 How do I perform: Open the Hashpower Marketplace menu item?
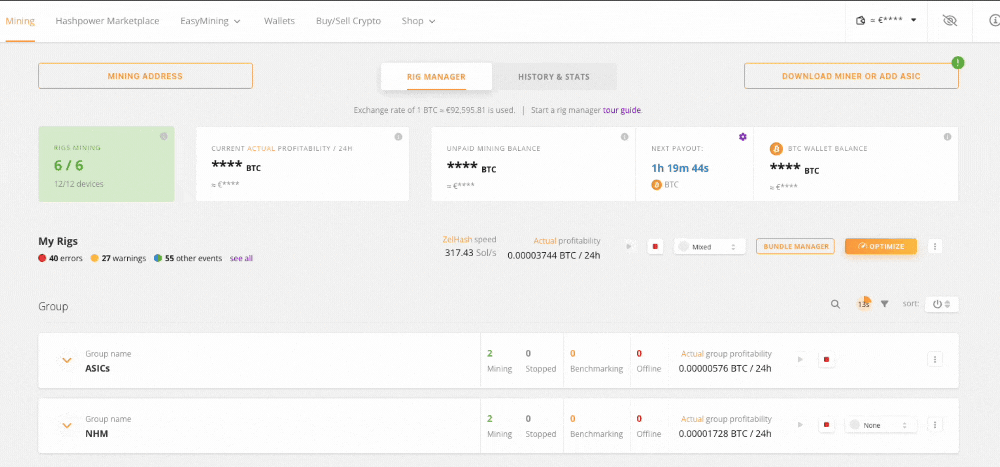click(x=107, y=21)
